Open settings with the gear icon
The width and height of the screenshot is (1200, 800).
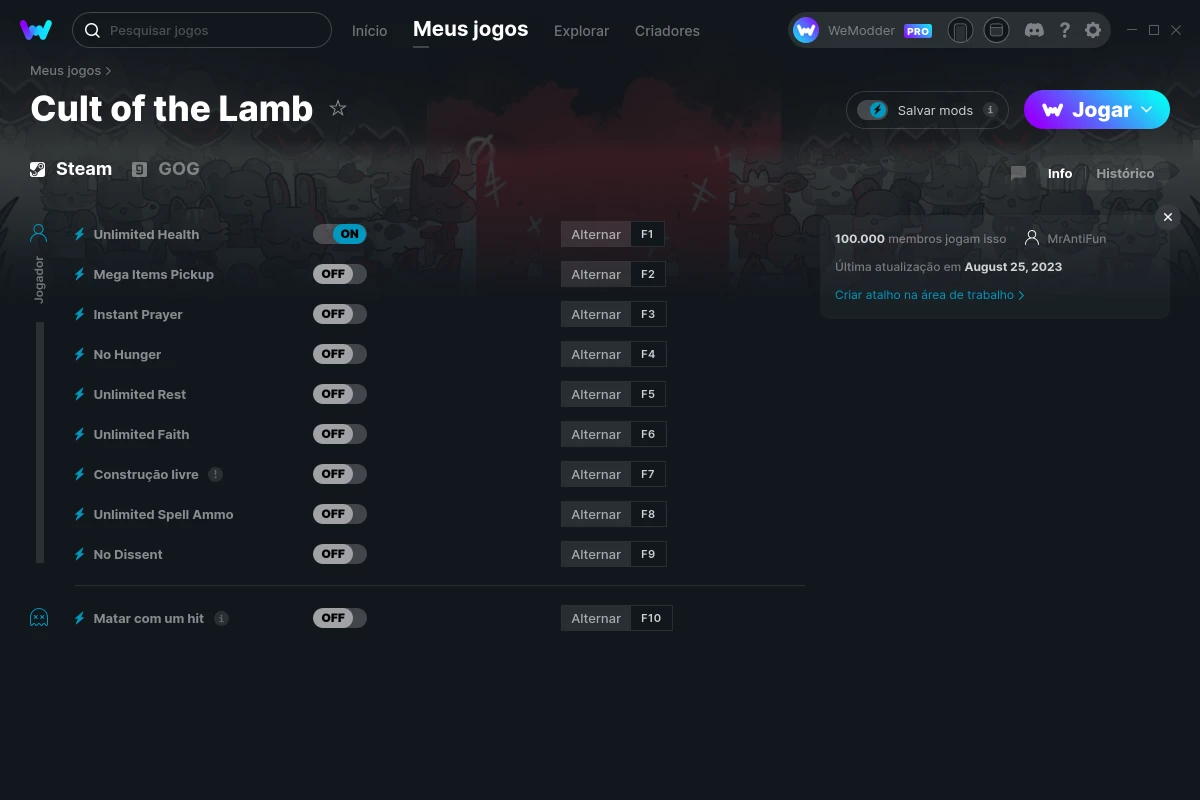(x=1093, y=30)
